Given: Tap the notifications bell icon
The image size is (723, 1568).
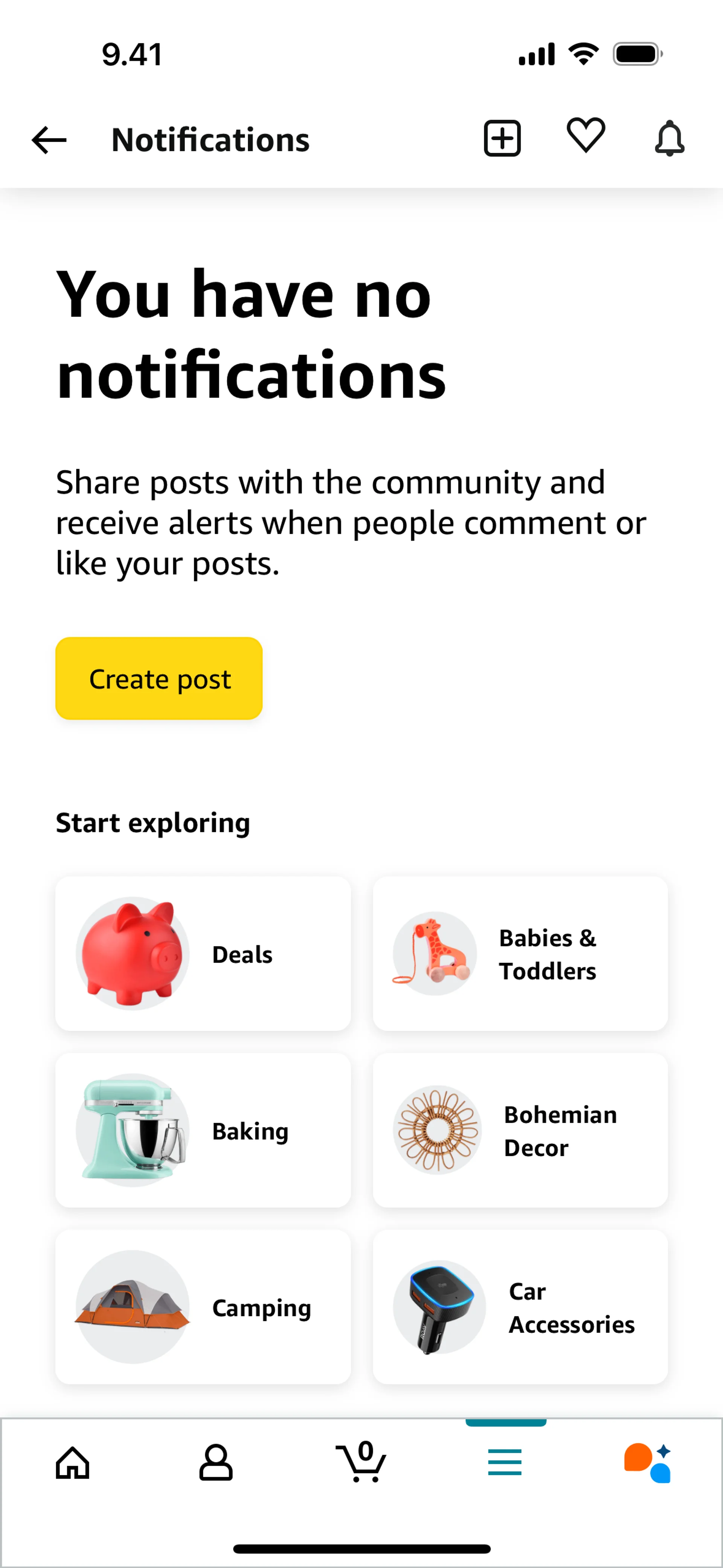Looking at the screenshot, I should [670, 138].
